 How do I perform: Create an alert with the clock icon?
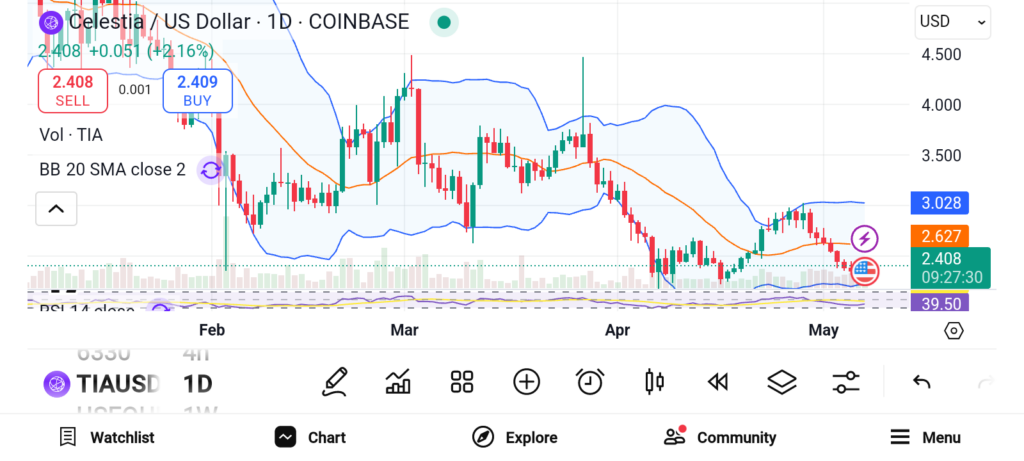[x=590, y=381]
